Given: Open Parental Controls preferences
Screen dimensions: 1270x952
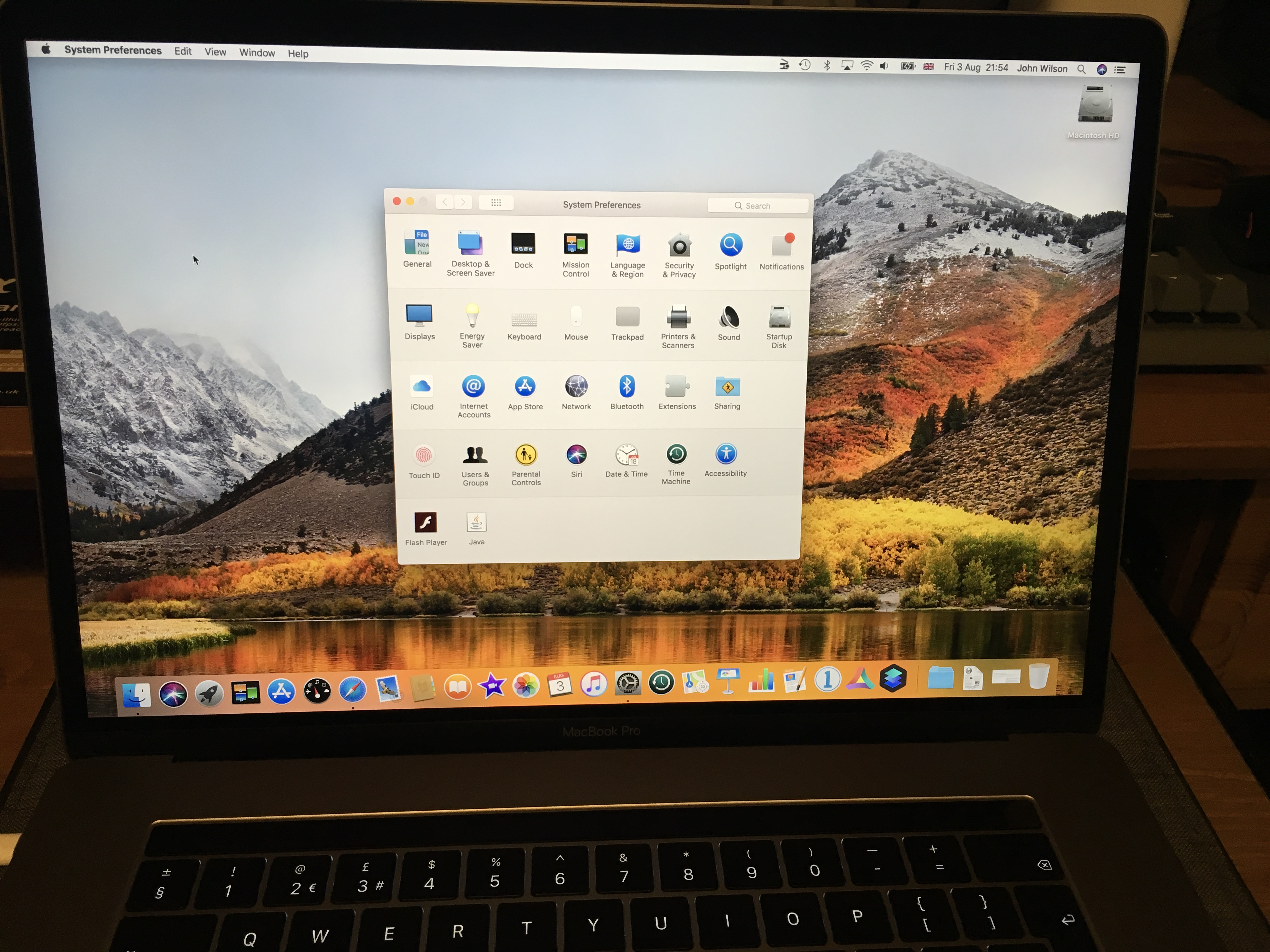Looking at the screenshot, I should click(526, 465).
